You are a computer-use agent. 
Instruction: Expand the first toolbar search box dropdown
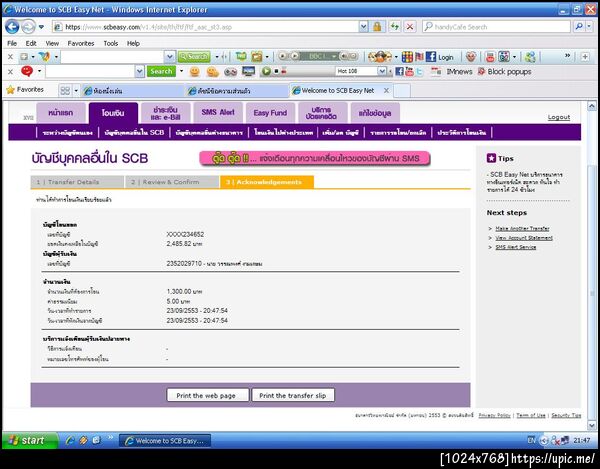[x=170, y=57]
